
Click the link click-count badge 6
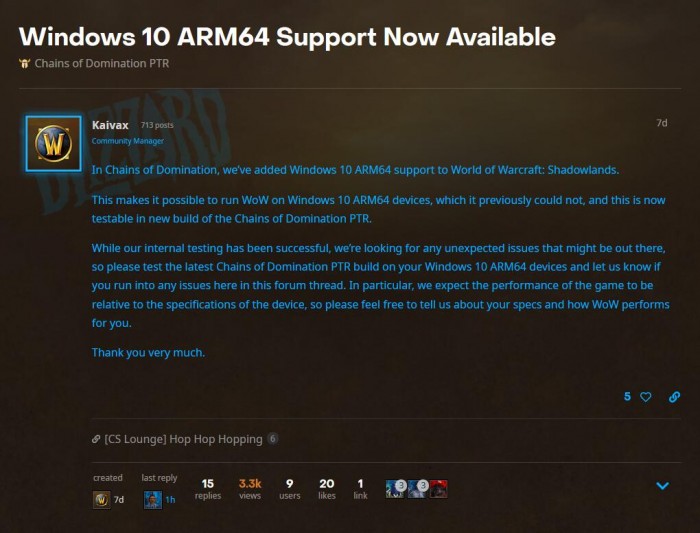pyautogui.click(x=272, y=439)
